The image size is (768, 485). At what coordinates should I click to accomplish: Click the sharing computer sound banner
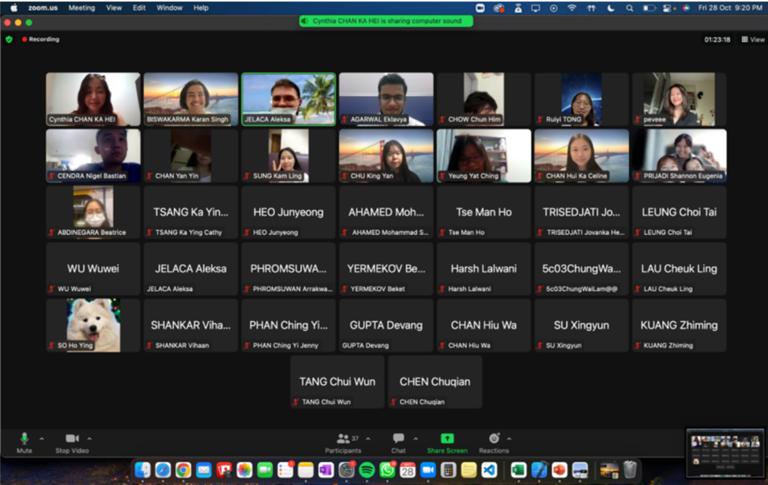point(386,21)
